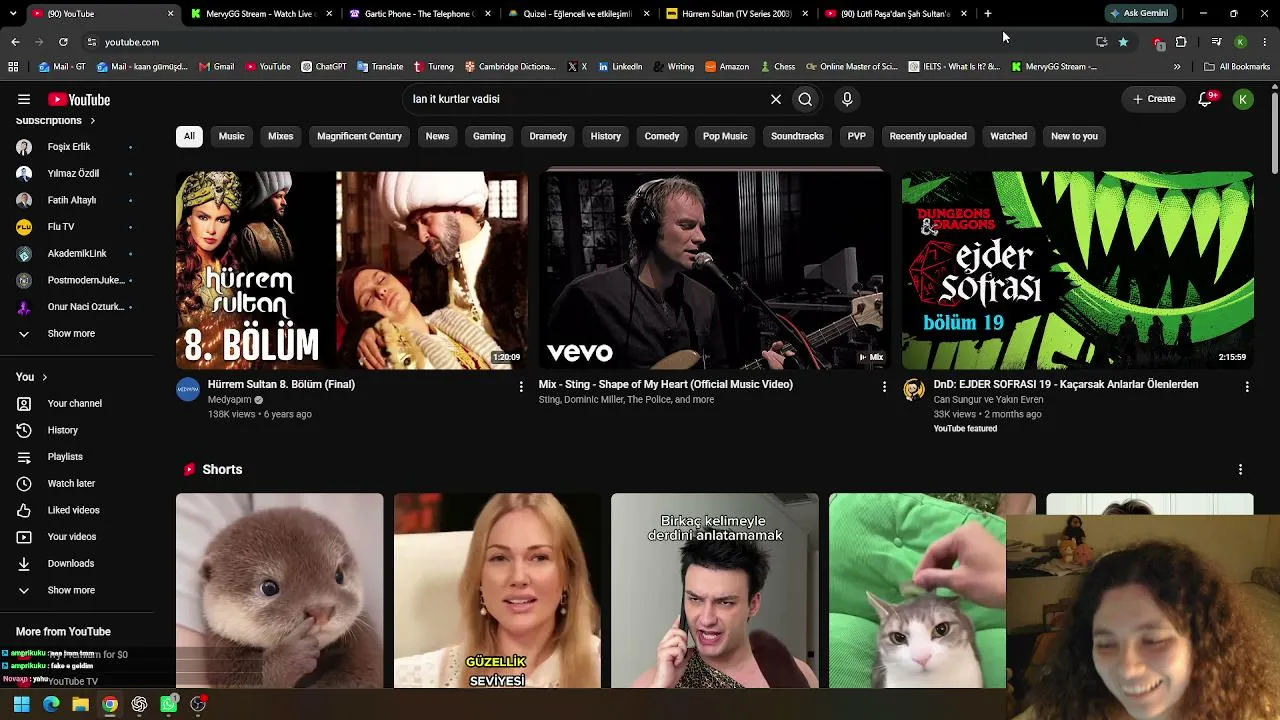
Task: Open OBS Studio from the taskbar
Action: (x=198, y=704)
